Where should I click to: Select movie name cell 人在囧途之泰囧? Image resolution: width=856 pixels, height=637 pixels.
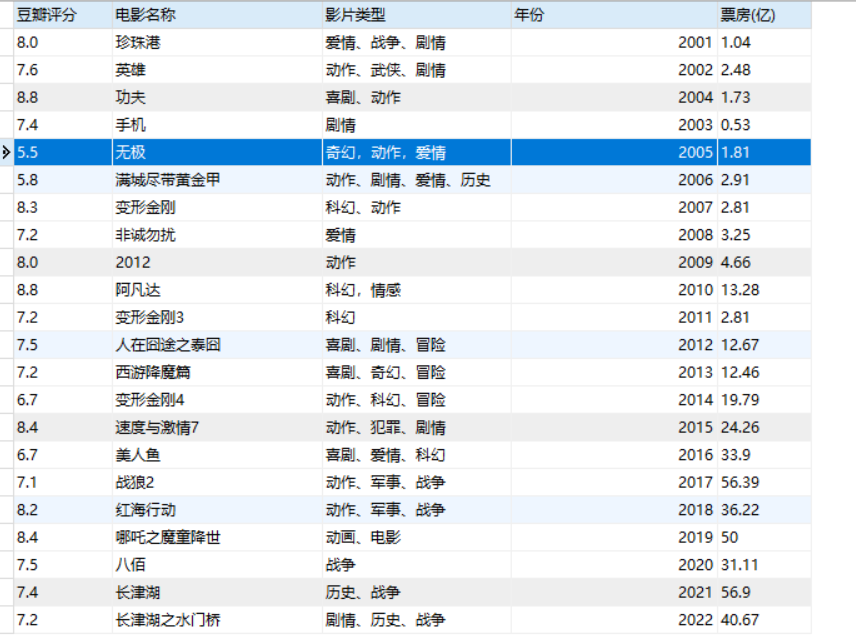point(217,344)
